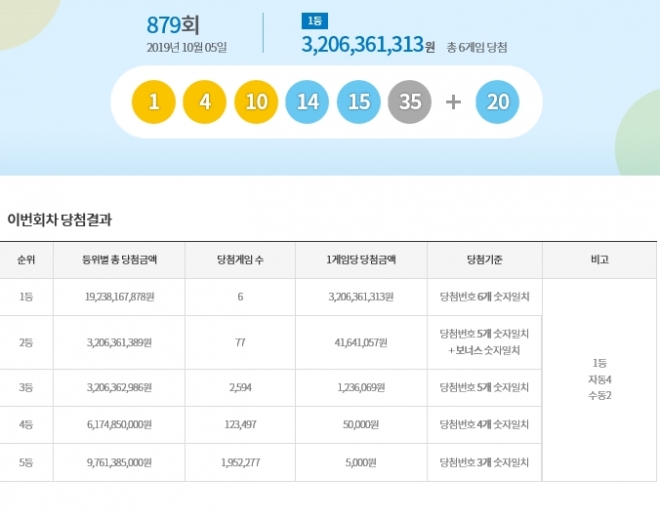The height and width of the screenshot is (518, 660).
Task: Click the blue 1등 badge above the prize amount
Action: click(313, 20)
